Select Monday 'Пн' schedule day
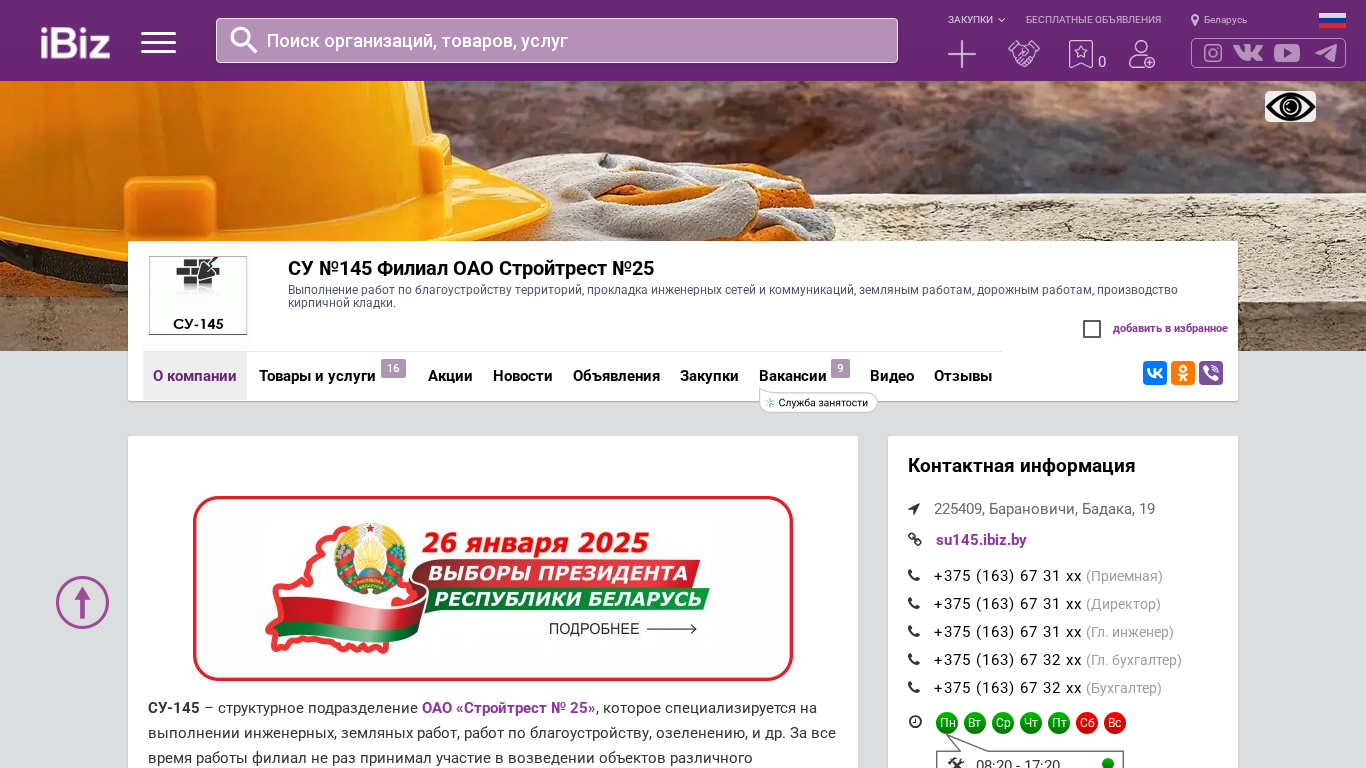Image resolution: width=1366 pixels, height=768 pixels. click(x=947, y=723)
